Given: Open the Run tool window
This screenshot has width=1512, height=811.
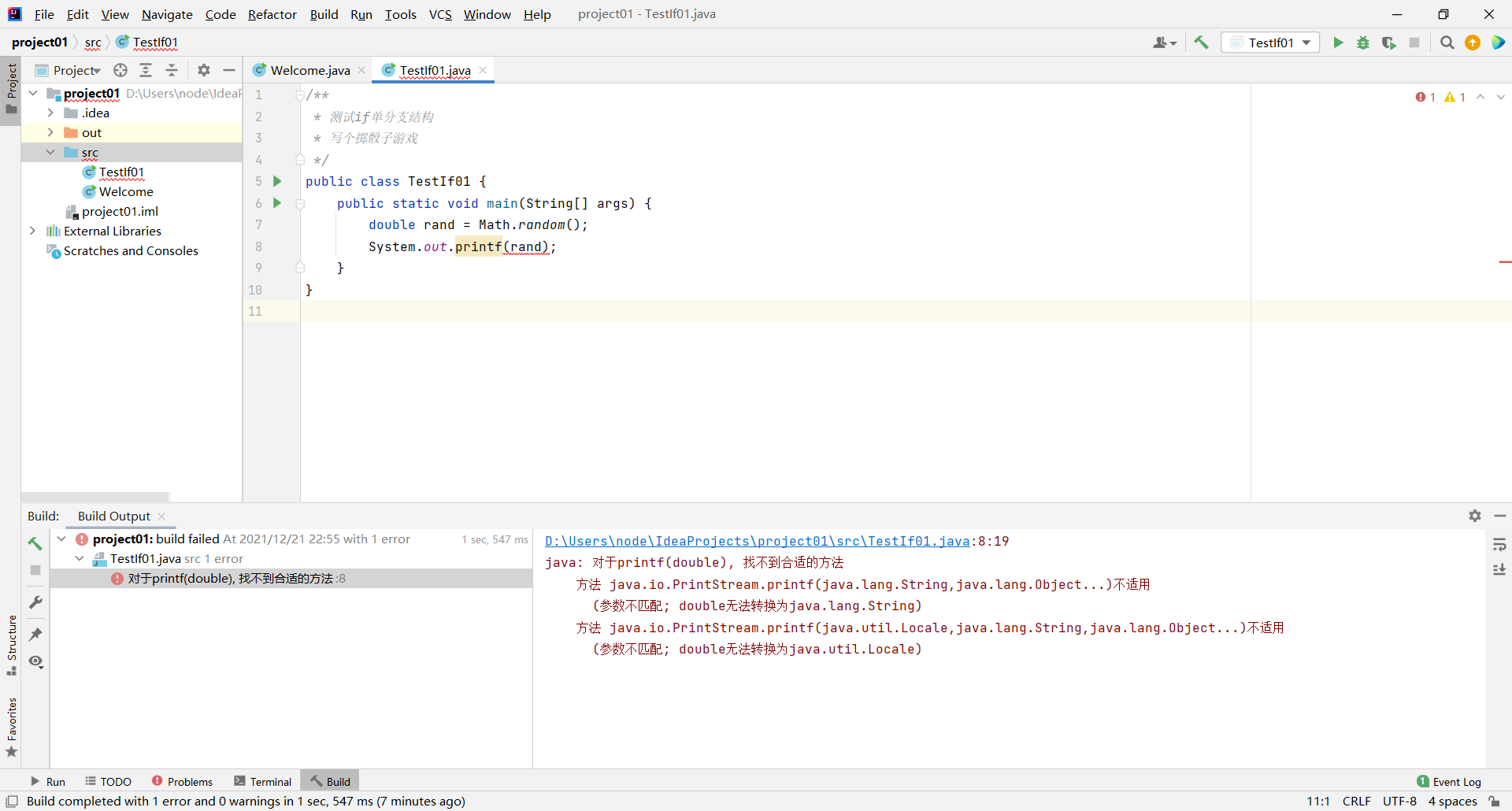Looking at the screenshot, I should [47, 781].
